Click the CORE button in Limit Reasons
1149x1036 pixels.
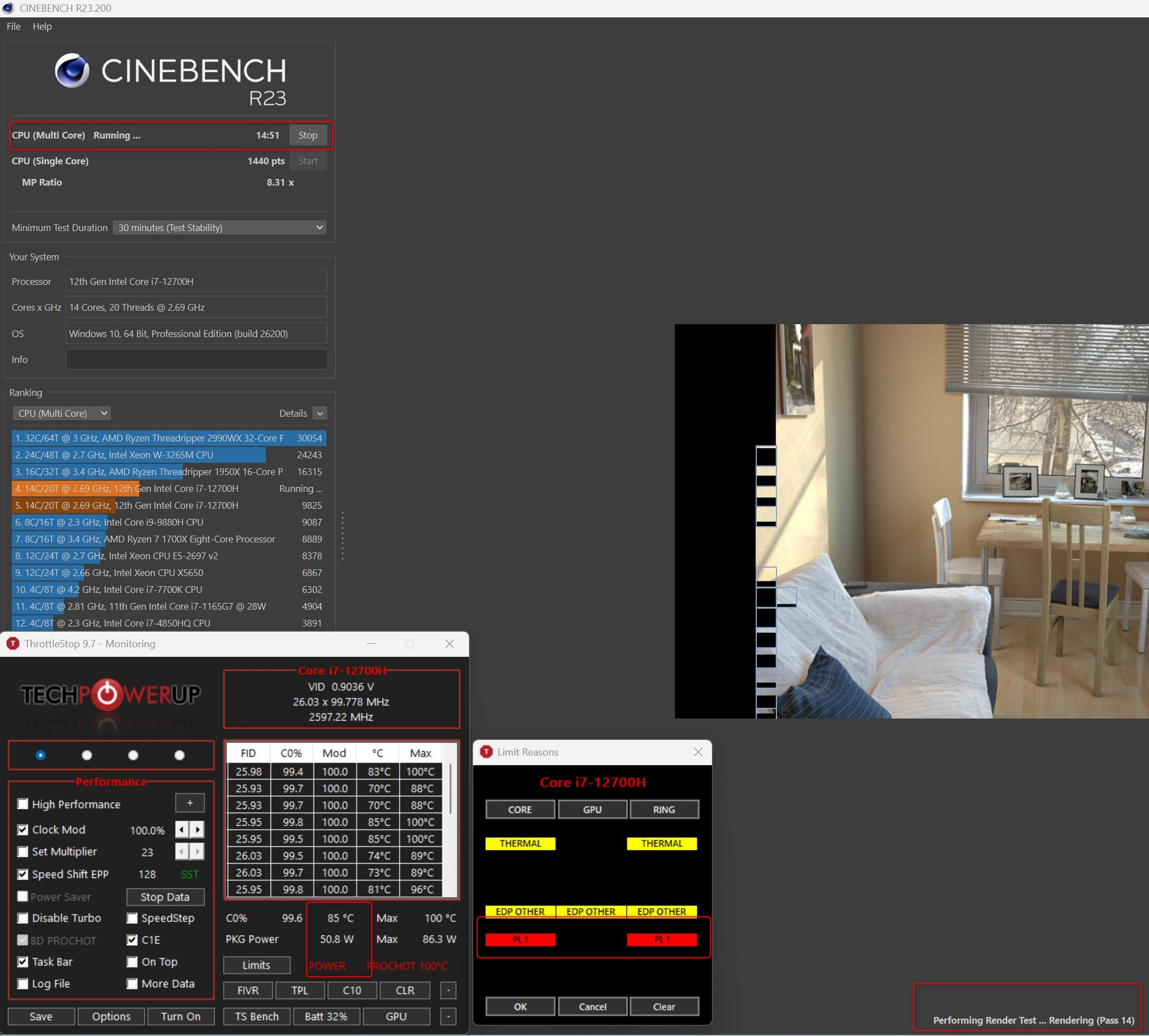[521, 809]
